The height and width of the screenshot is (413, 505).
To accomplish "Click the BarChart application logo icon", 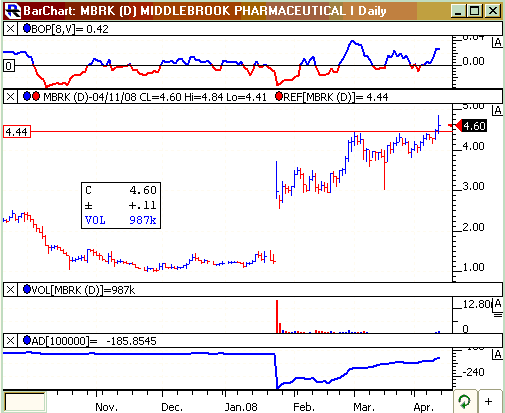I will 14,10.
